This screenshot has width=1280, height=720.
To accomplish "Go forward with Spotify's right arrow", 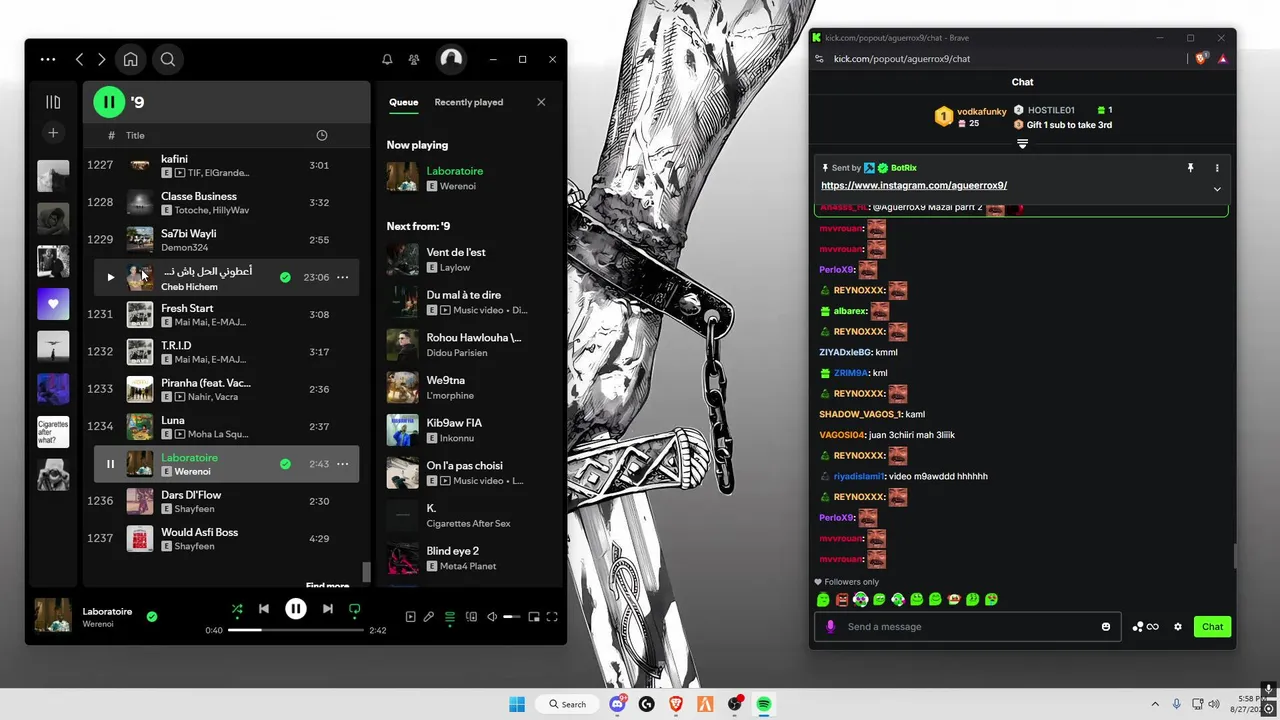I will (101, 59).
